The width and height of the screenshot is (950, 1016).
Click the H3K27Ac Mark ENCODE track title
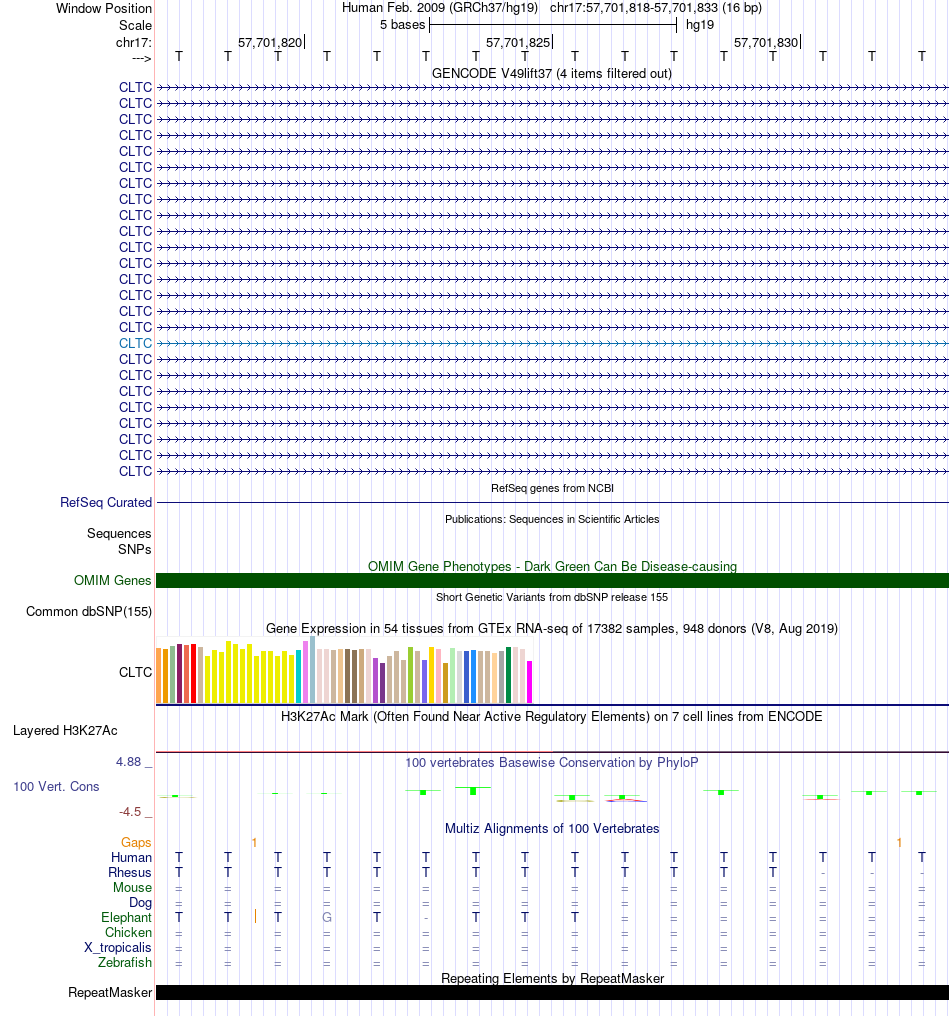[x=552, y=717]
